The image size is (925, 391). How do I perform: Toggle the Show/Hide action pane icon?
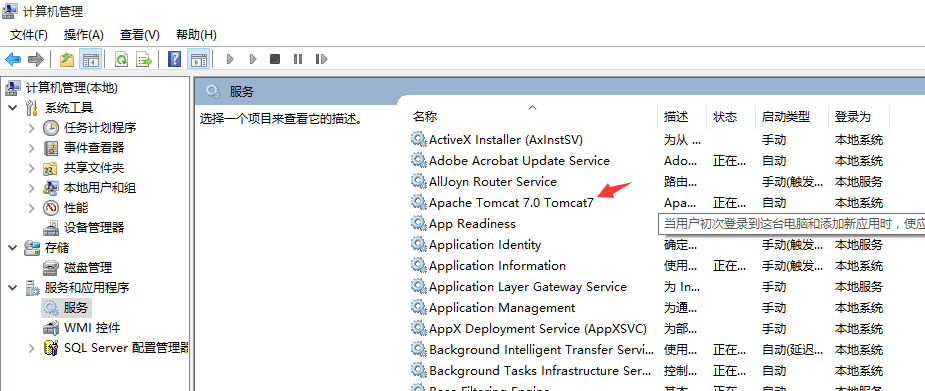click(198, 59)
